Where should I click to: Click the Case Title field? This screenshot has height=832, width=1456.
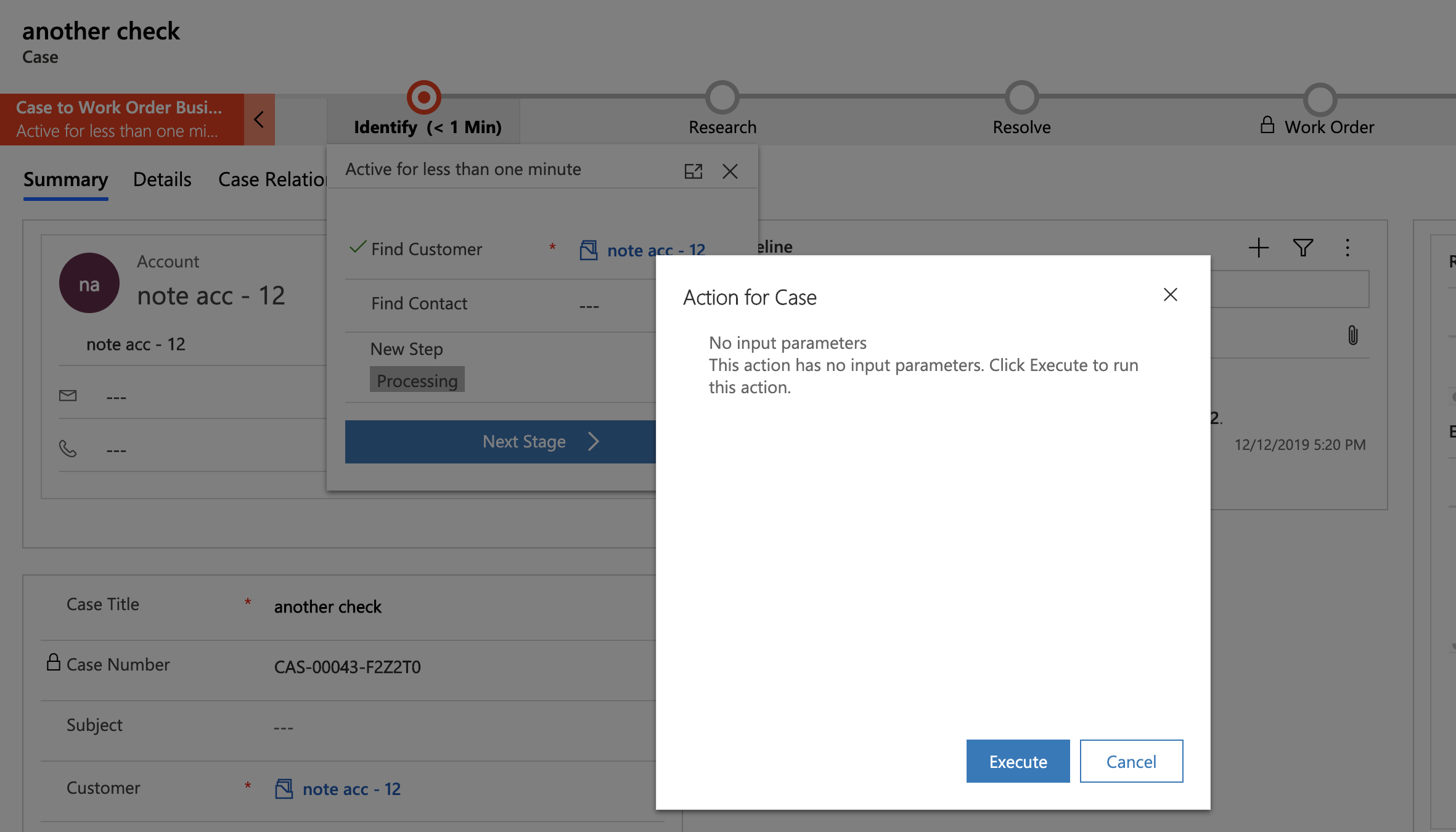tap(328, 606)
